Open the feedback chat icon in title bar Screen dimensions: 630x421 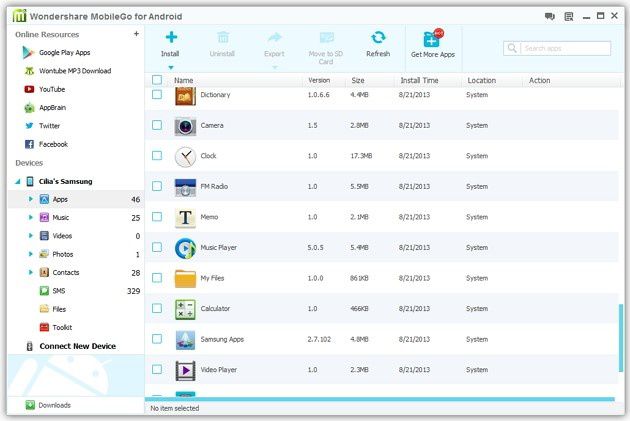pos(550,16)
